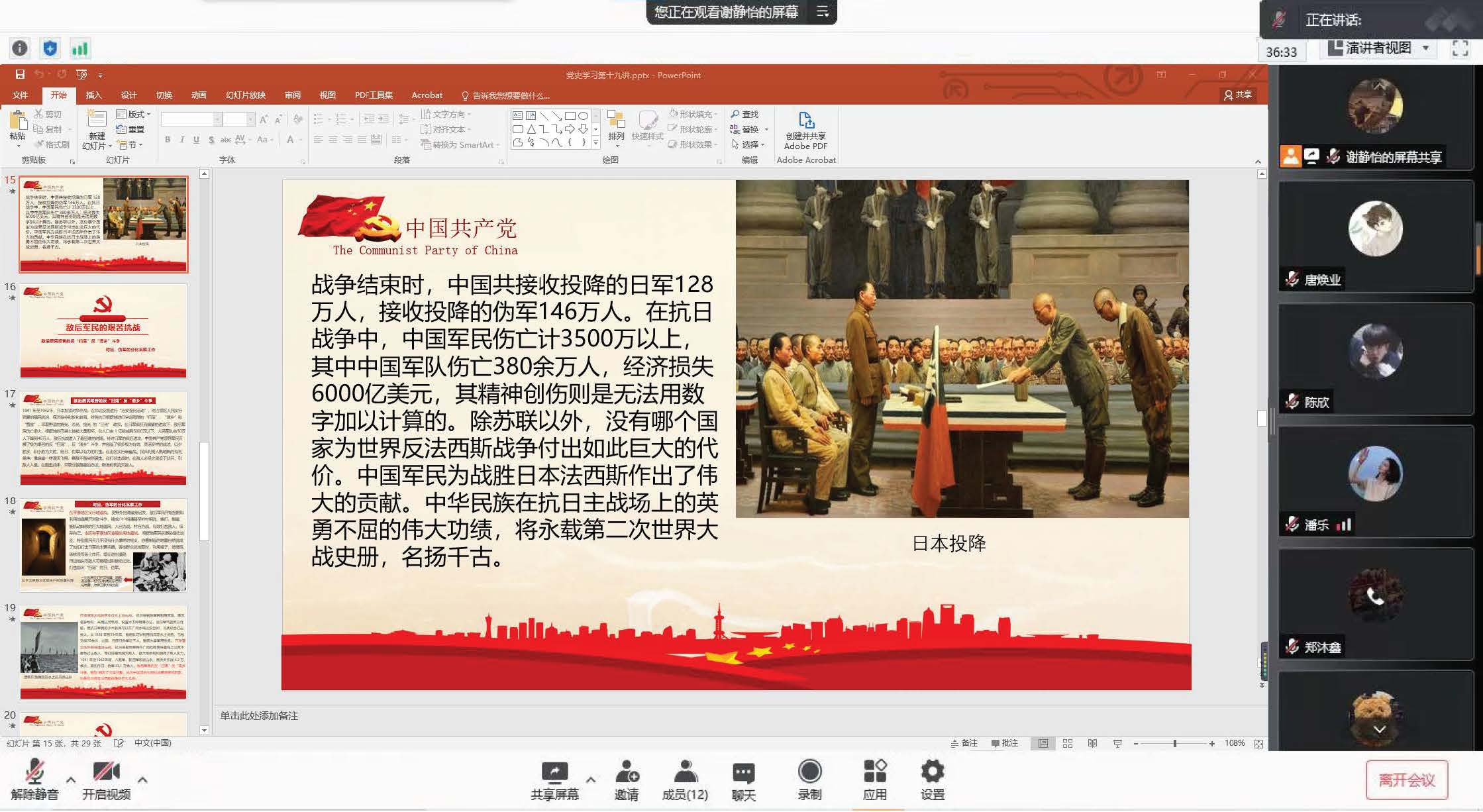Expand the video options arrow
Viewport: 1483px width, 812px height.
[142, 780]
